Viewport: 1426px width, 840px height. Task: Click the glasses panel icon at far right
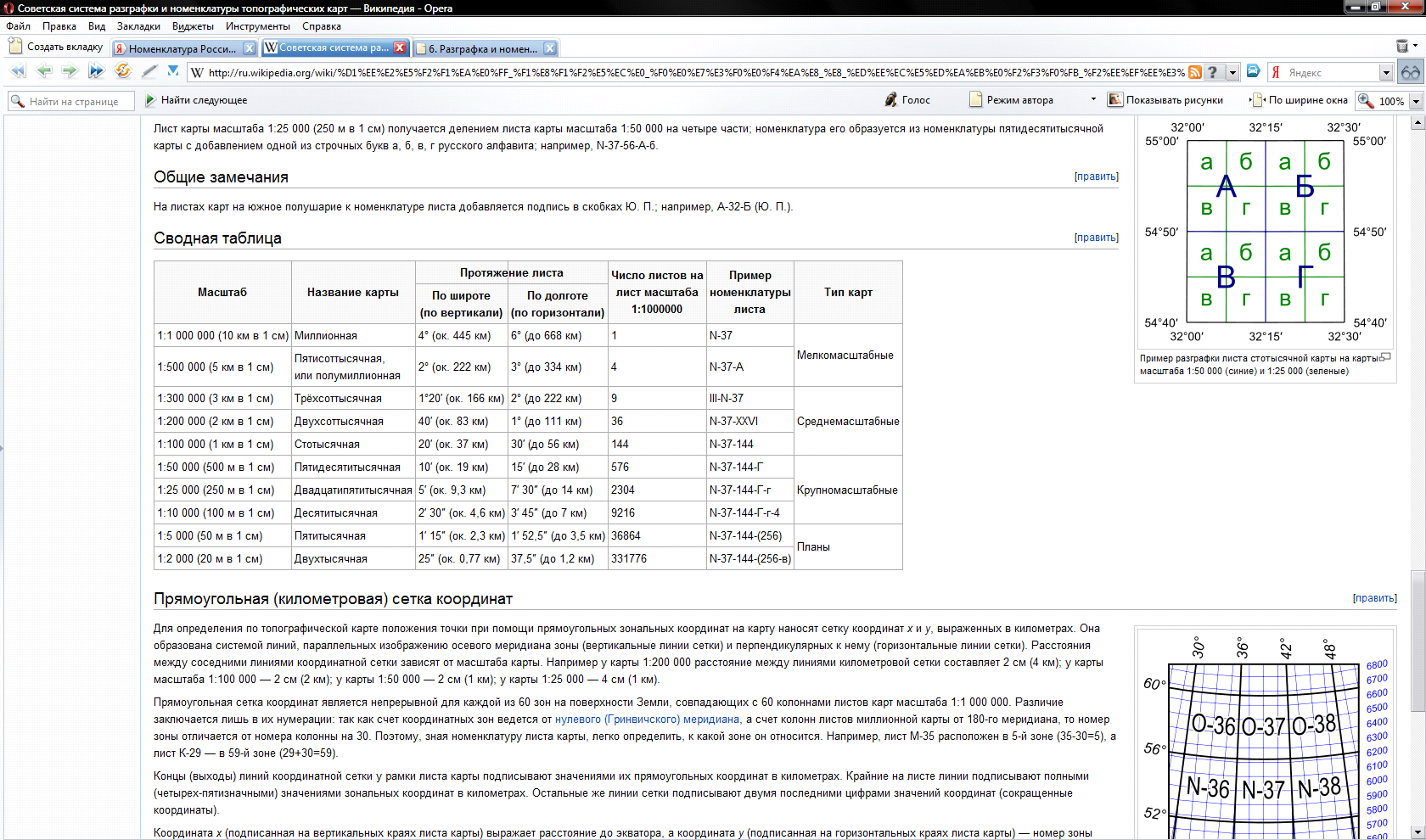click(x=1411, y=73)
